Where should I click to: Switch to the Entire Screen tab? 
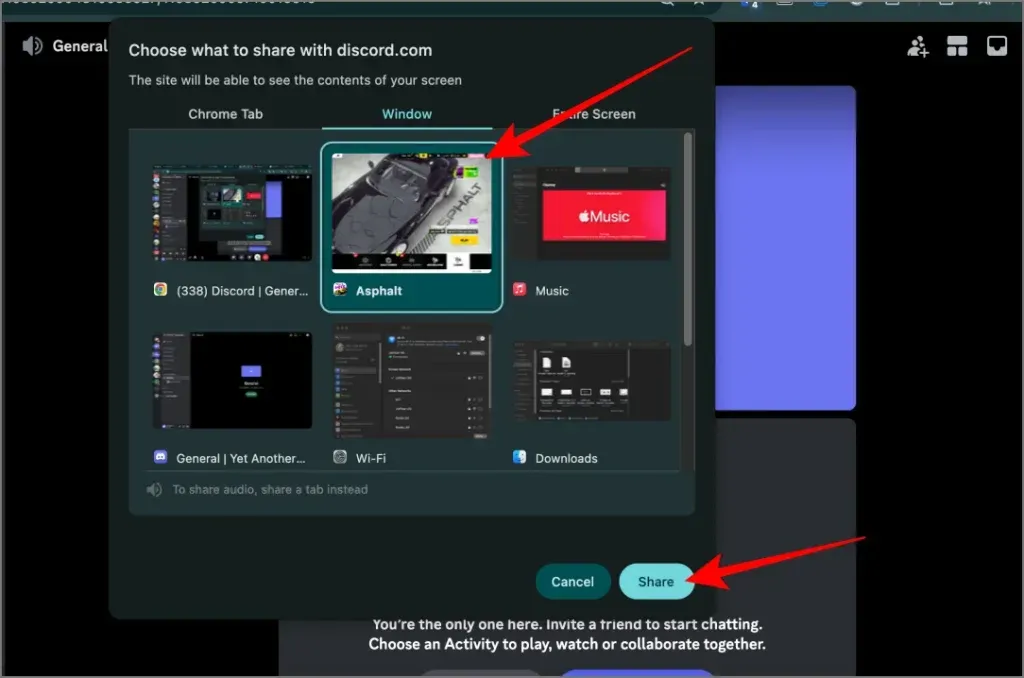click(594, 114)
